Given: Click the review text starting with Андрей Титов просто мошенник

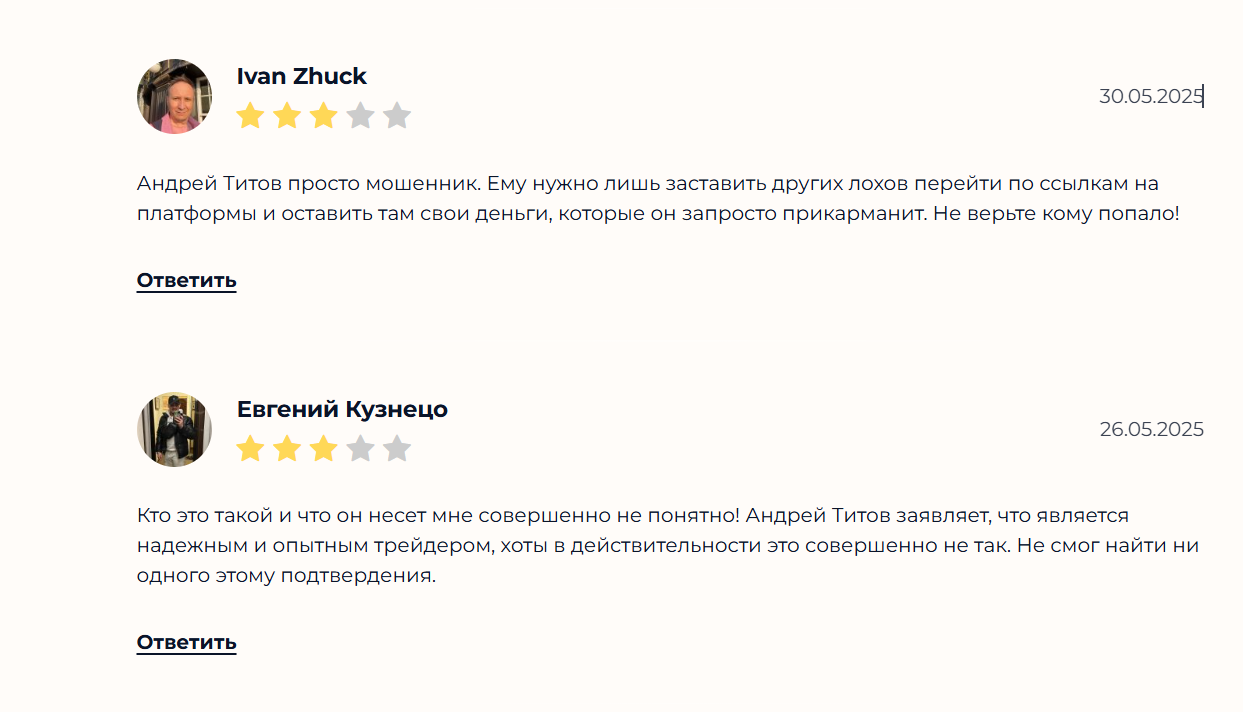Looking at the screenshot, I should coord(659,198).
